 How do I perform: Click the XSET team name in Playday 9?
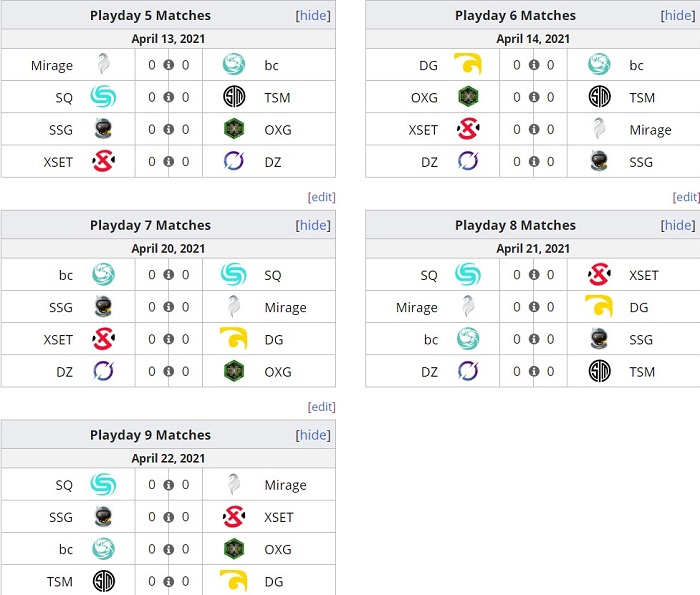point(279,517)
